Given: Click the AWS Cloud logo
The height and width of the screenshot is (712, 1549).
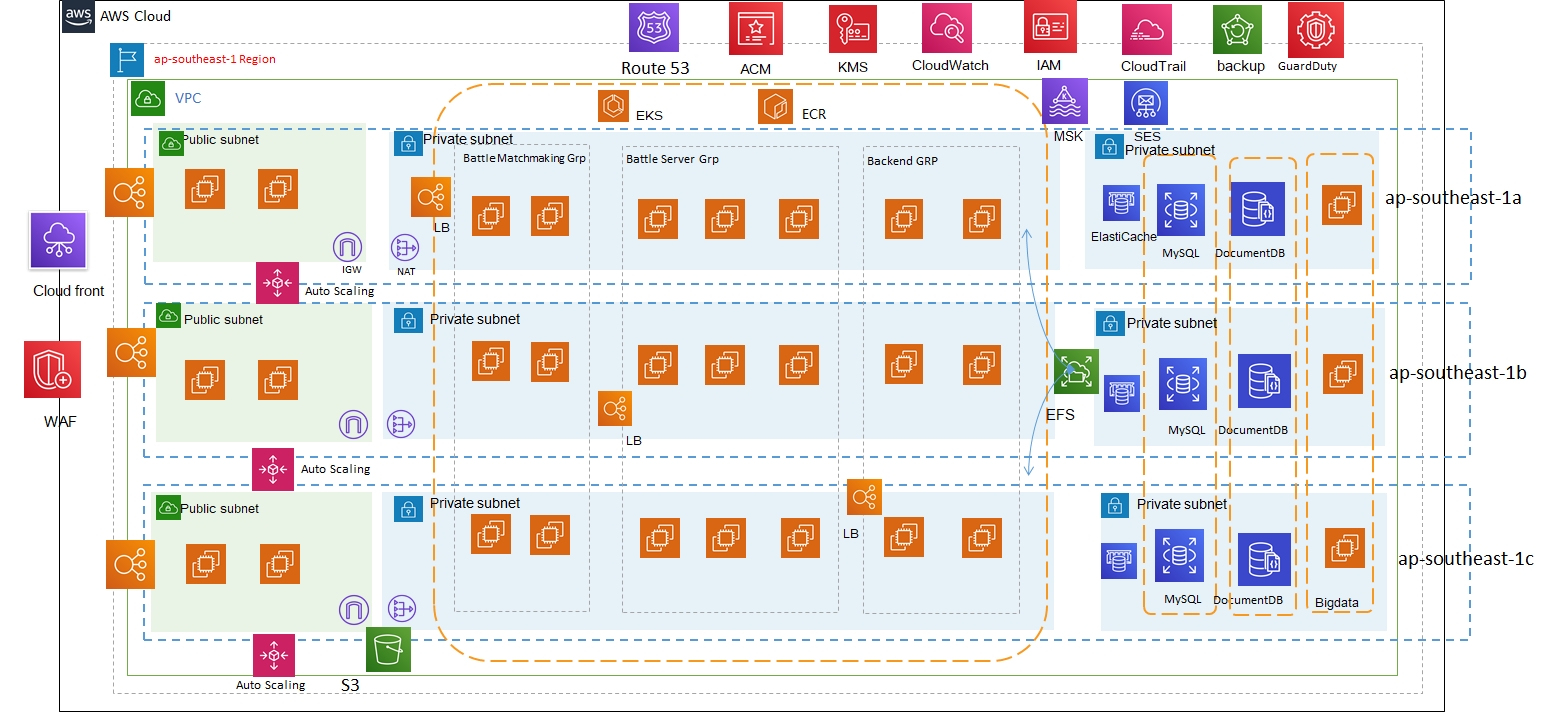Looking at the screenshot, I should coord(78,16).
